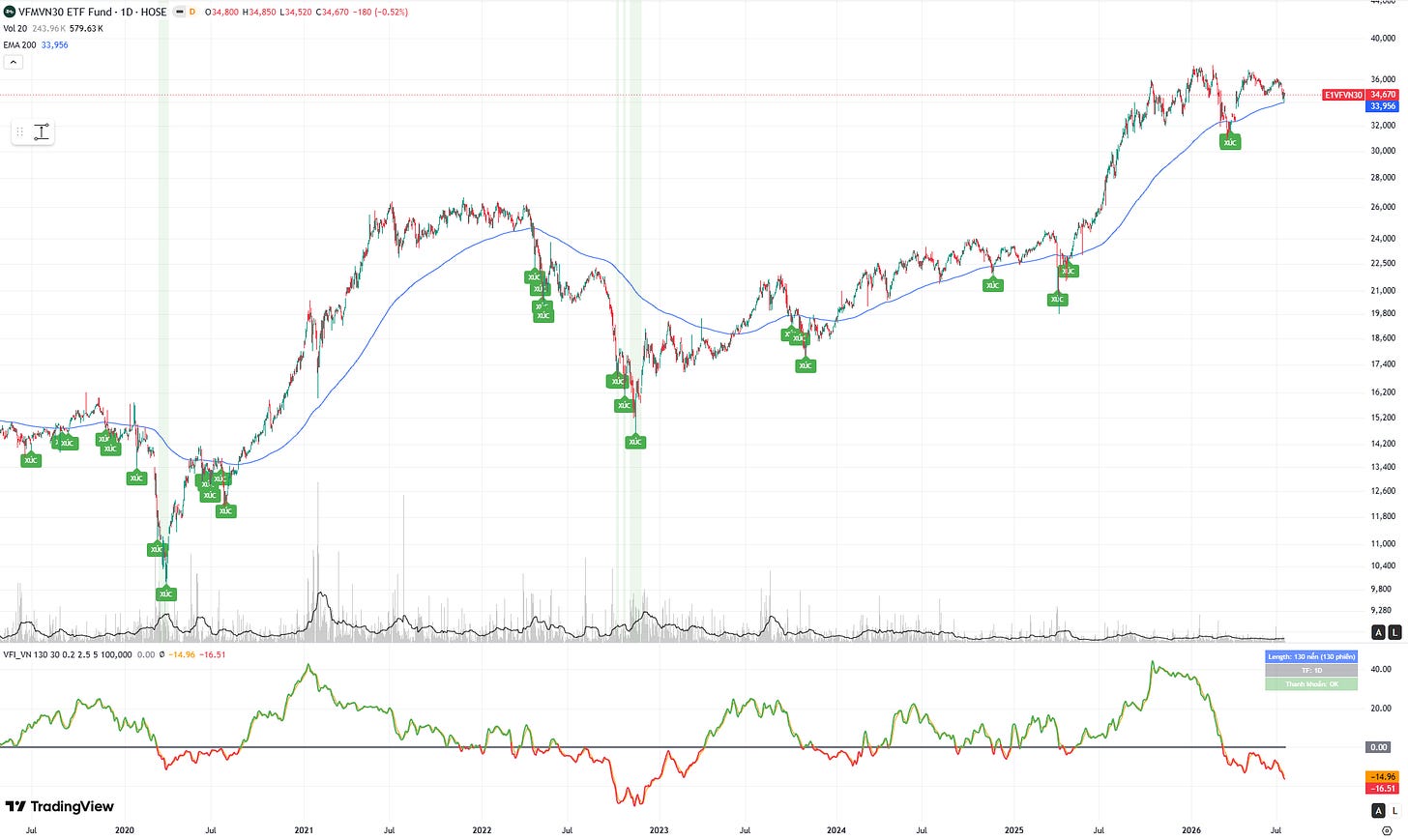The image size is (1408, 840).
Task: Select the Vol 20 indicator legend
Action: (15, 28)
